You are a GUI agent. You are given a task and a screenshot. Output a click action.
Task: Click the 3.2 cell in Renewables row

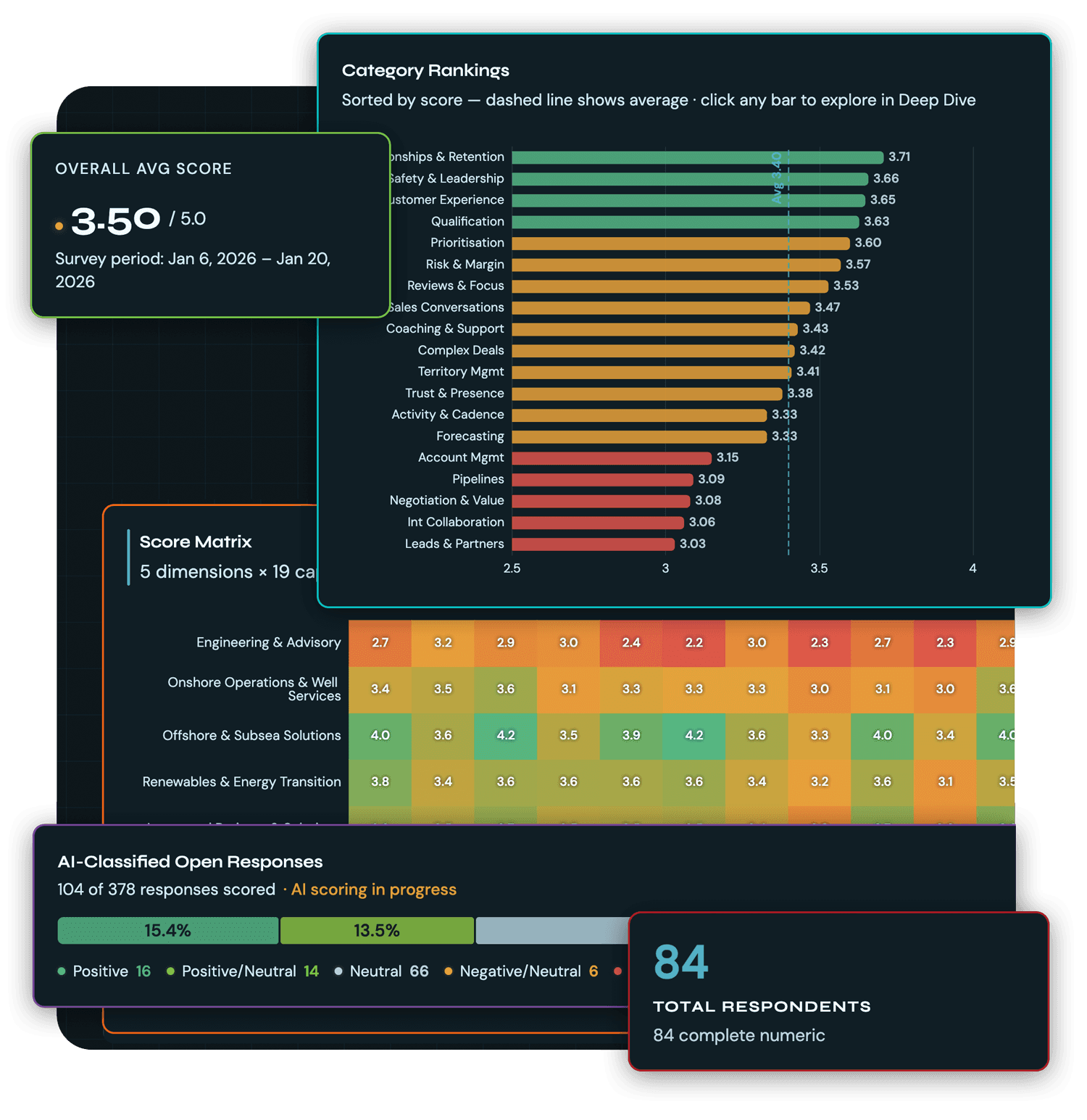[820, 782]
